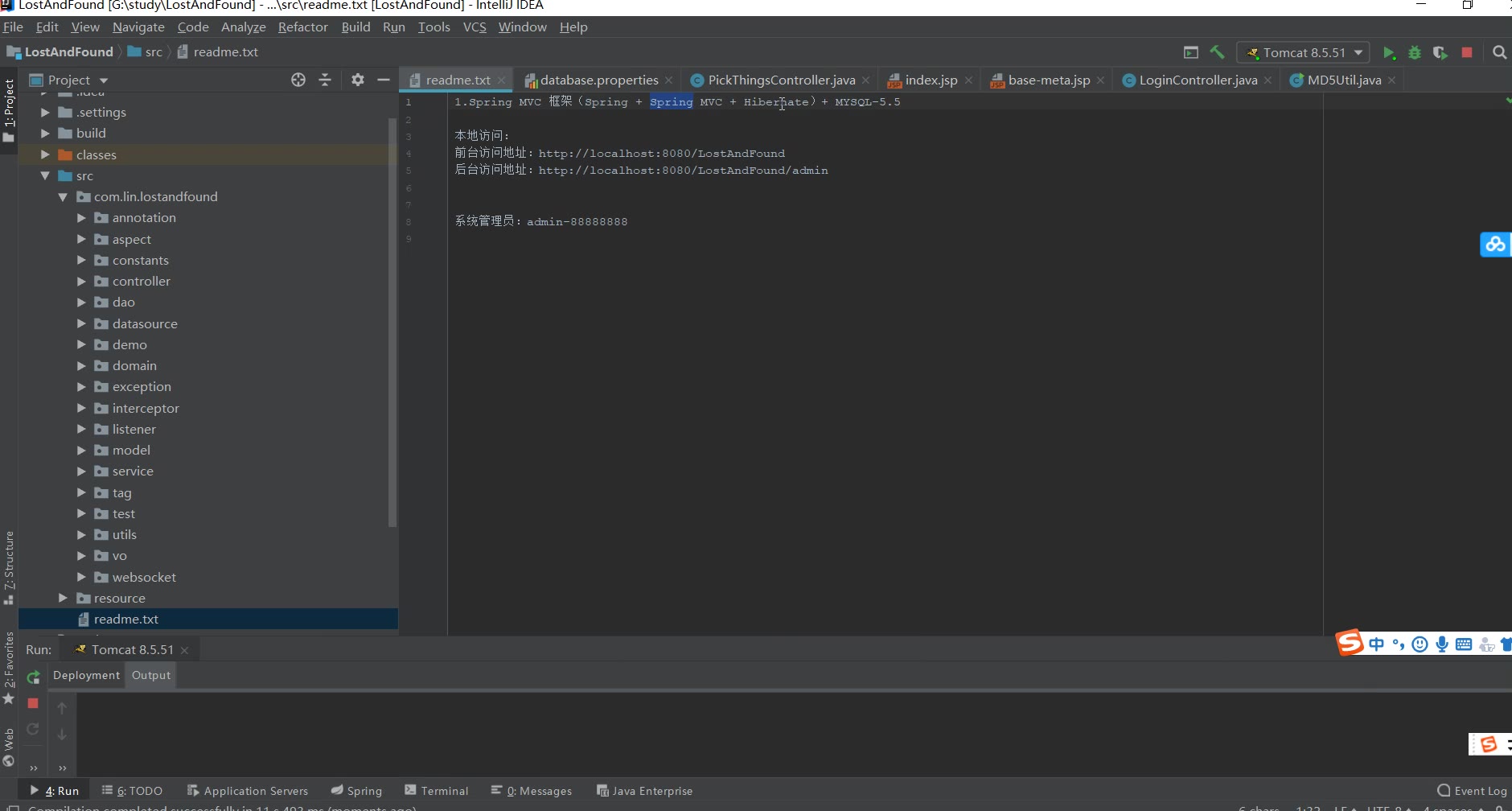Open the Analyze menu
The width and height of the screenshot is (1512, 811).
244,27
